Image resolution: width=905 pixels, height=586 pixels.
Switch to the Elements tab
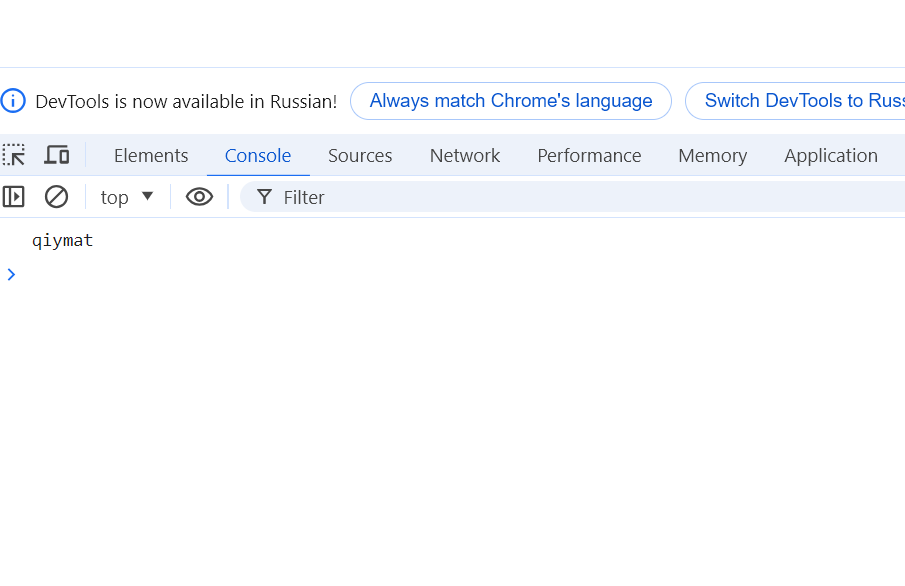[151, 156]
